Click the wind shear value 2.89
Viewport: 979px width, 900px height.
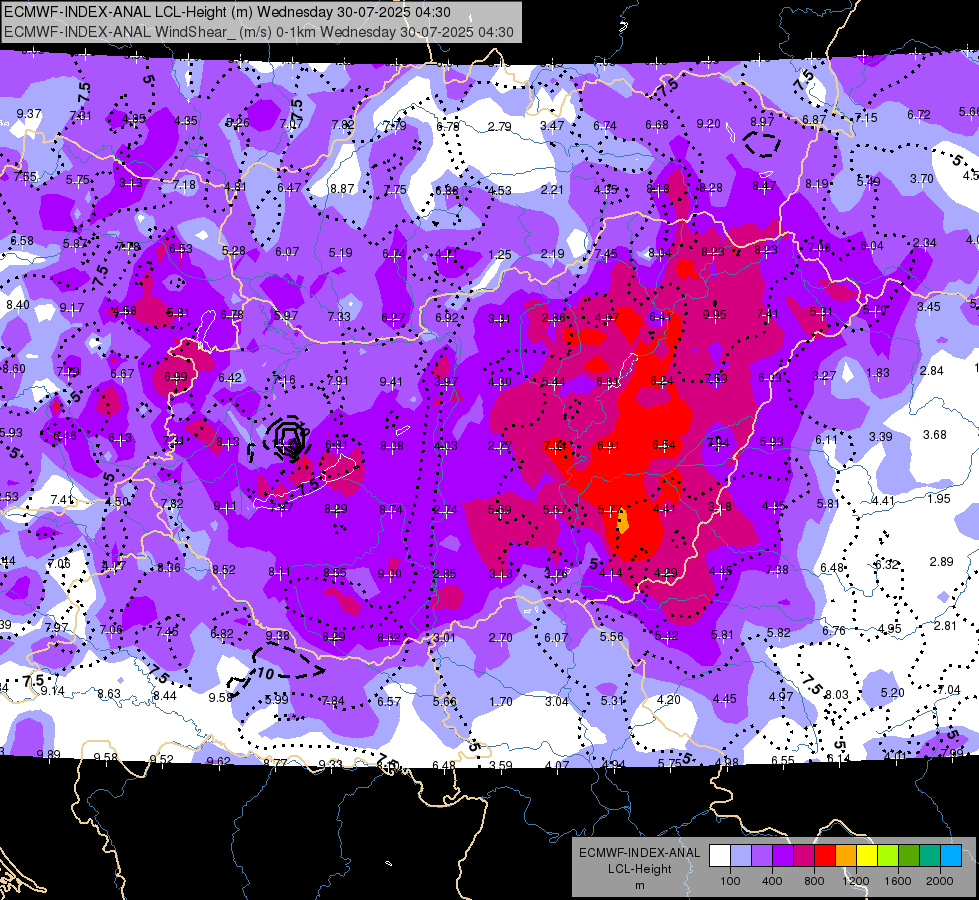coord(942,561)
